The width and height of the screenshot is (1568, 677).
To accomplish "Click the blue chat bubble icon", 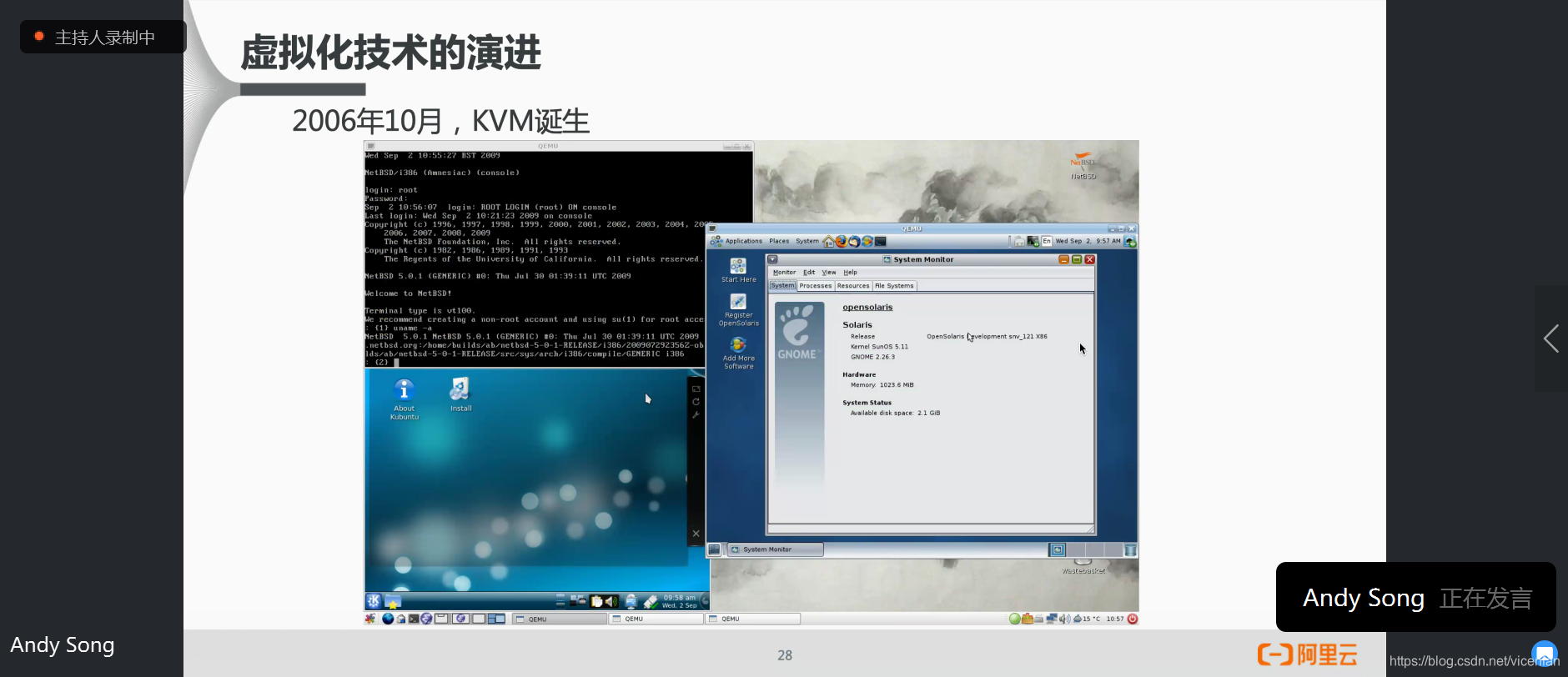I will (x=1545, y=654).
